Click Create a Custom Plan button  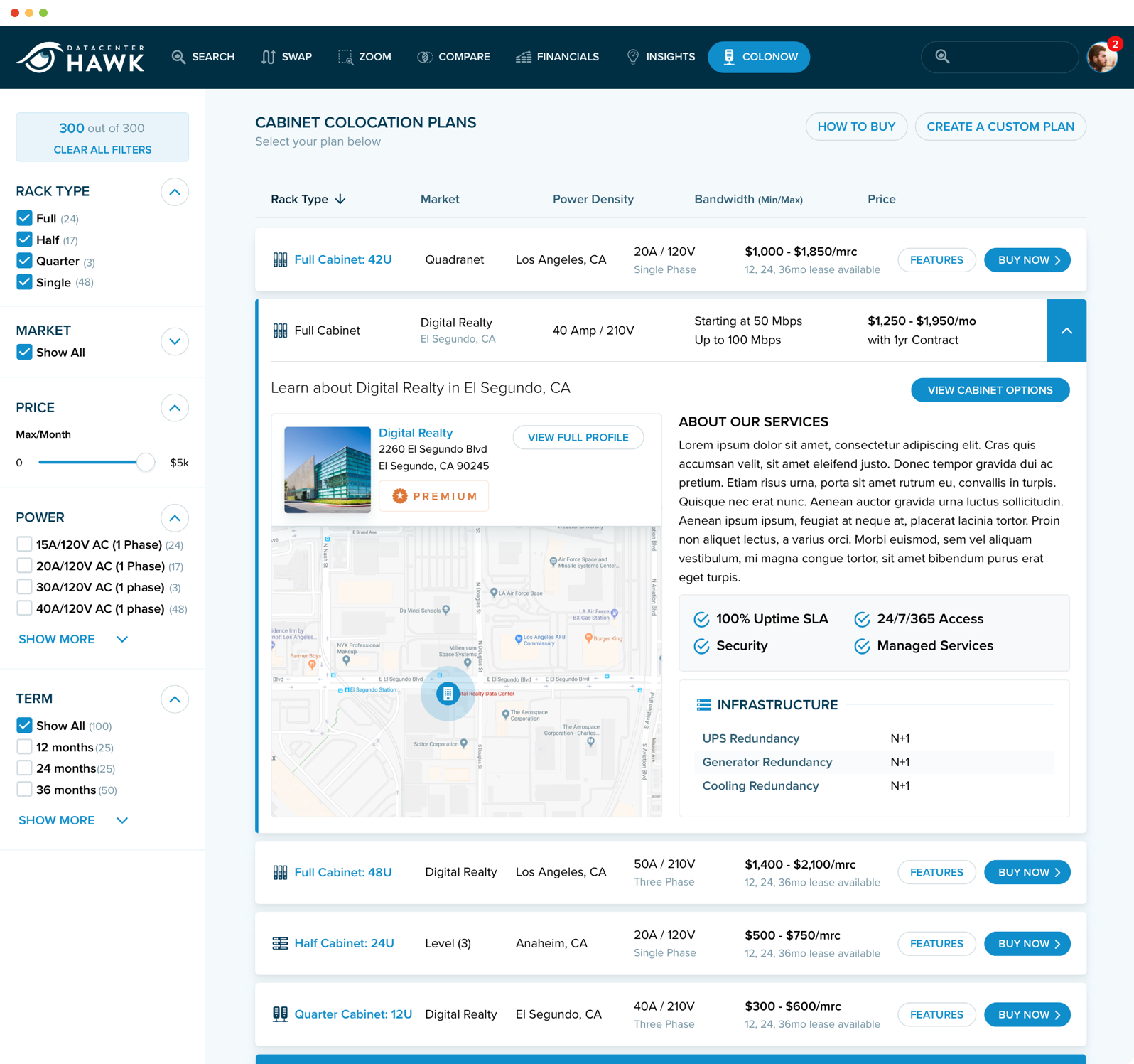tap(1000, 127)
